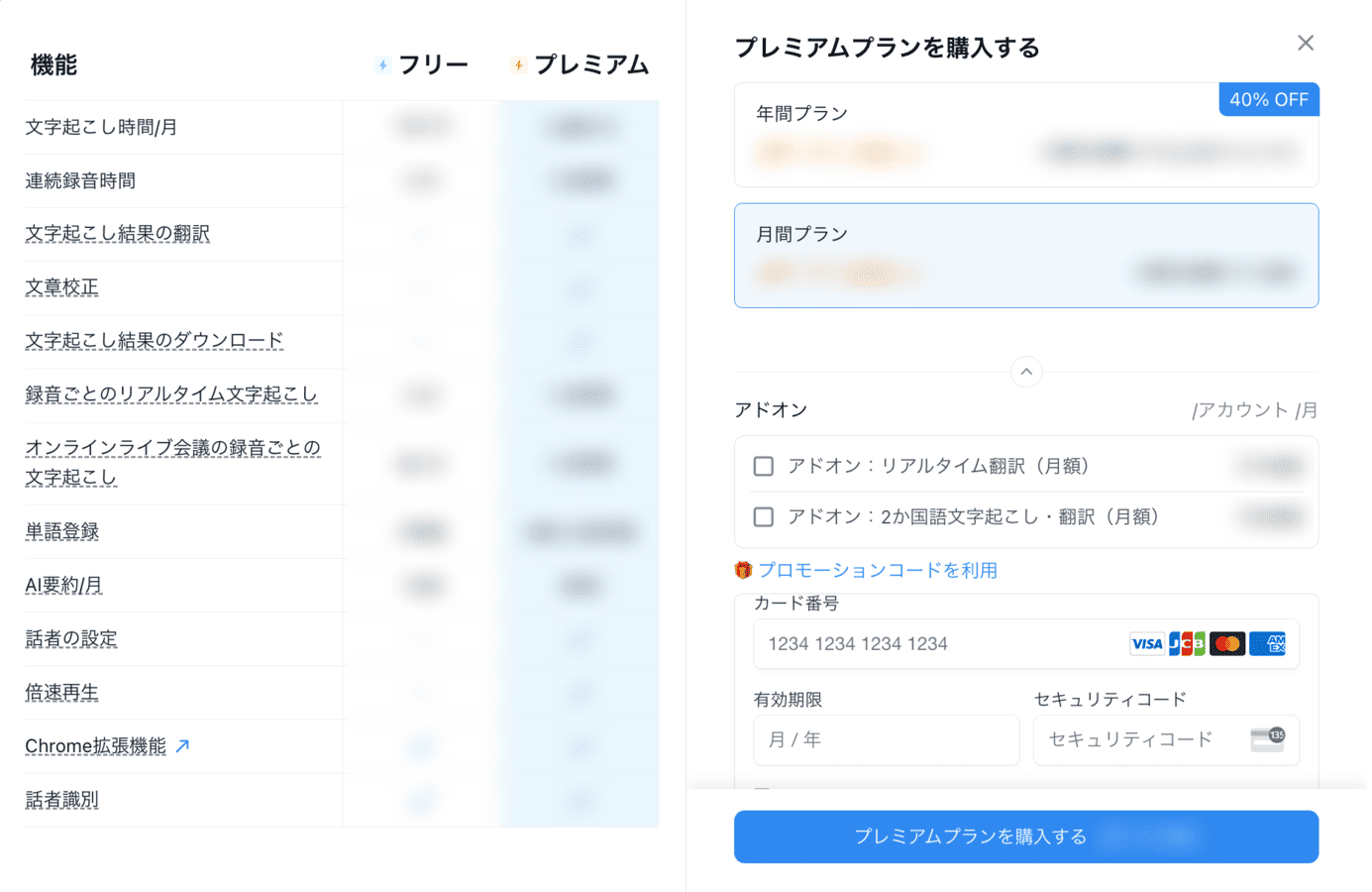Click the プレミアムプランを購入する dialog title
Screen dimensions: 1372x892
coord(888,48)
